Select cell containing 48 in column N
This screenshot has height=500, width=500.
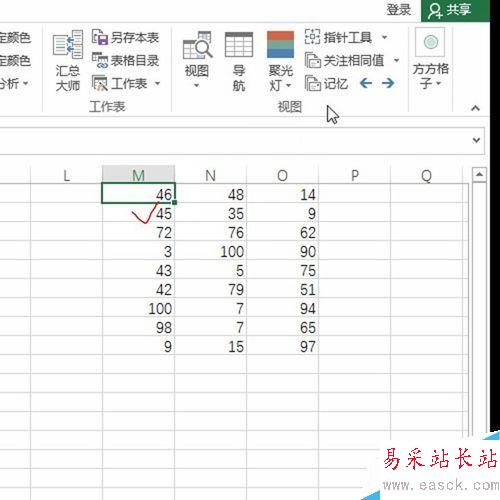(211, 193)
